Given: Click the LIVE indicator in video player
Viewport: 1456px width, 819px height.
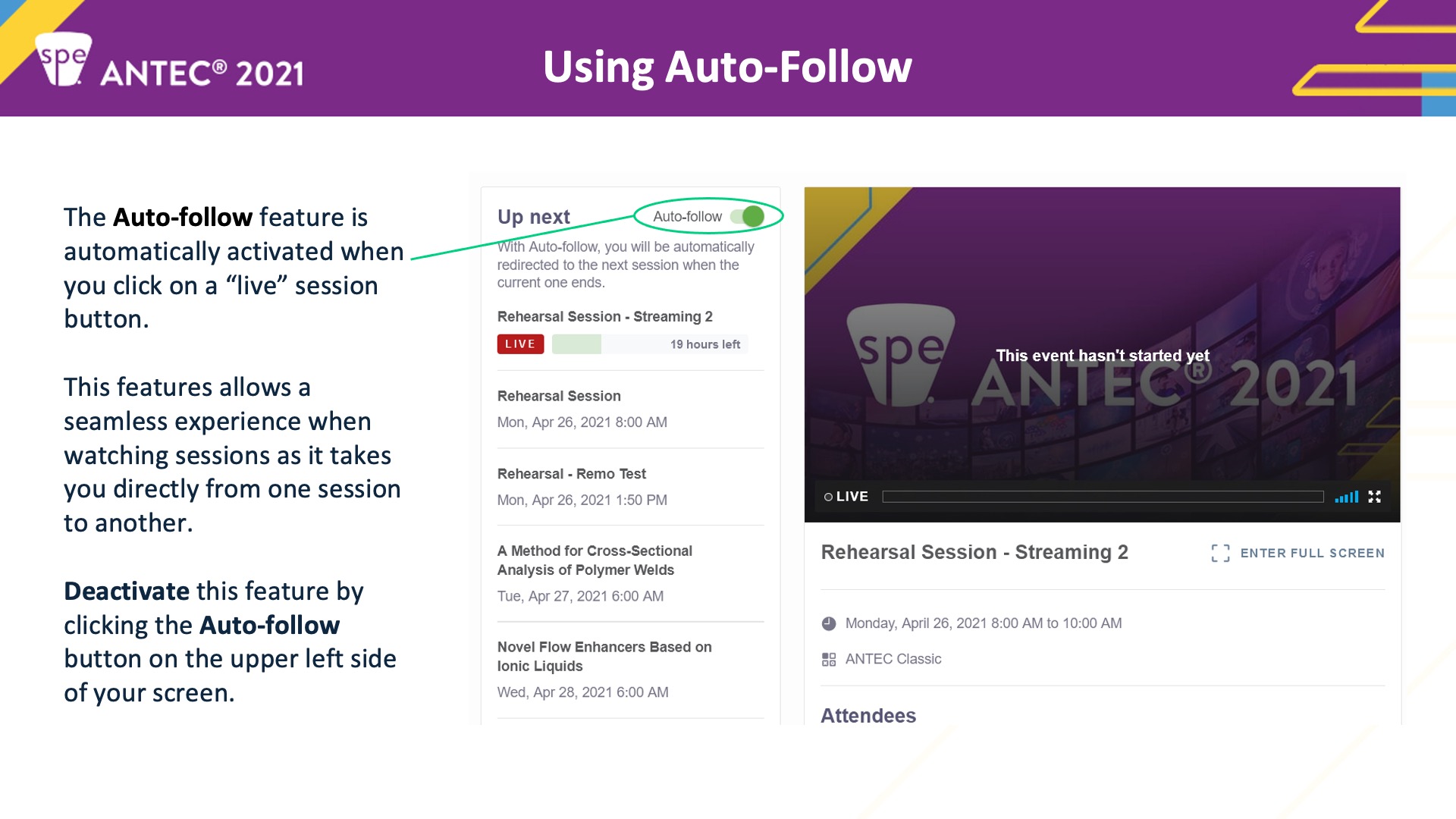Looking at the screenshot, I should tap(846, 497).
